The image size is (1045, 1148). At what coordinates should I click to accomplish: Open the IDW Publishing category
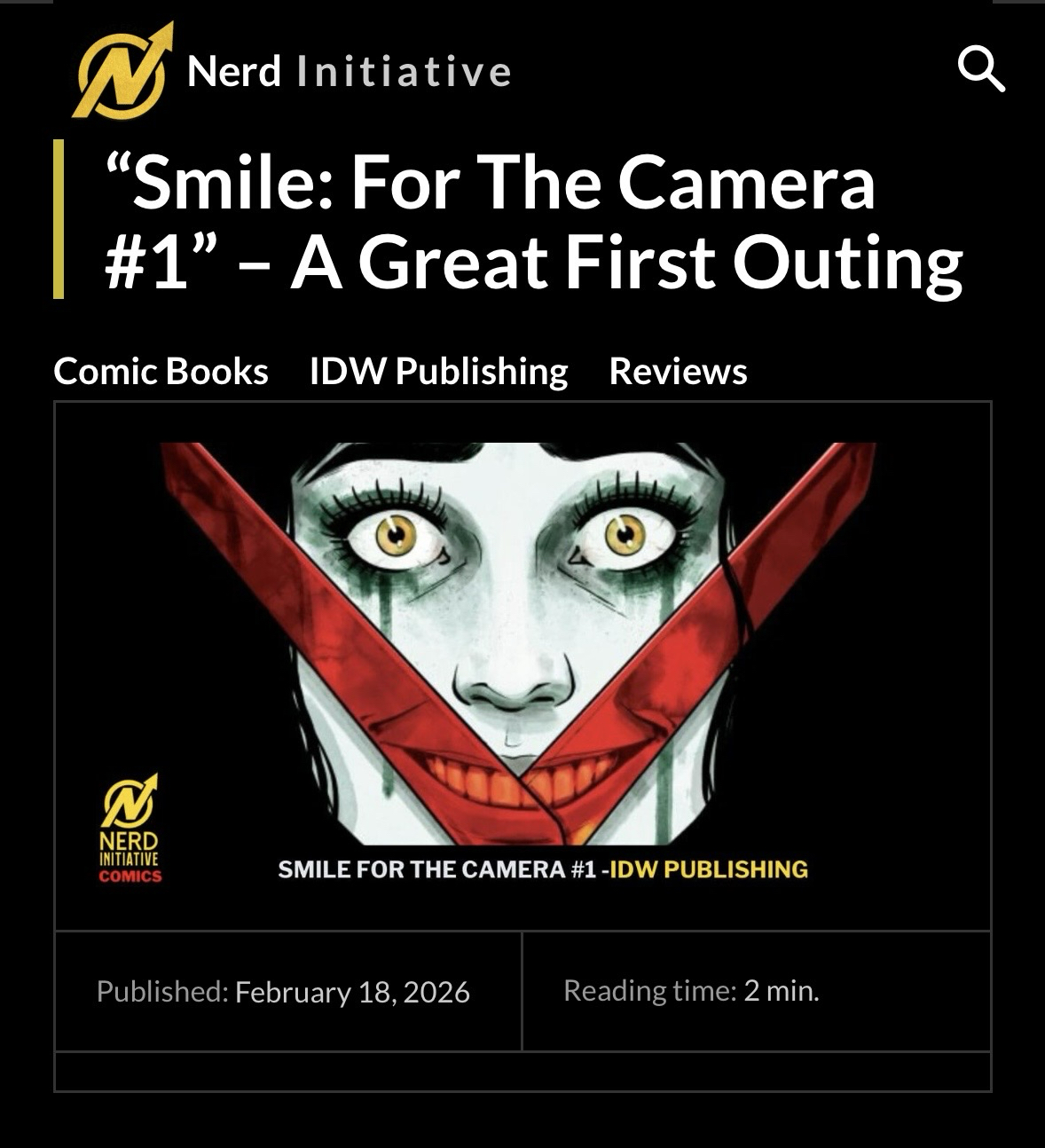(x=438, y=372)
